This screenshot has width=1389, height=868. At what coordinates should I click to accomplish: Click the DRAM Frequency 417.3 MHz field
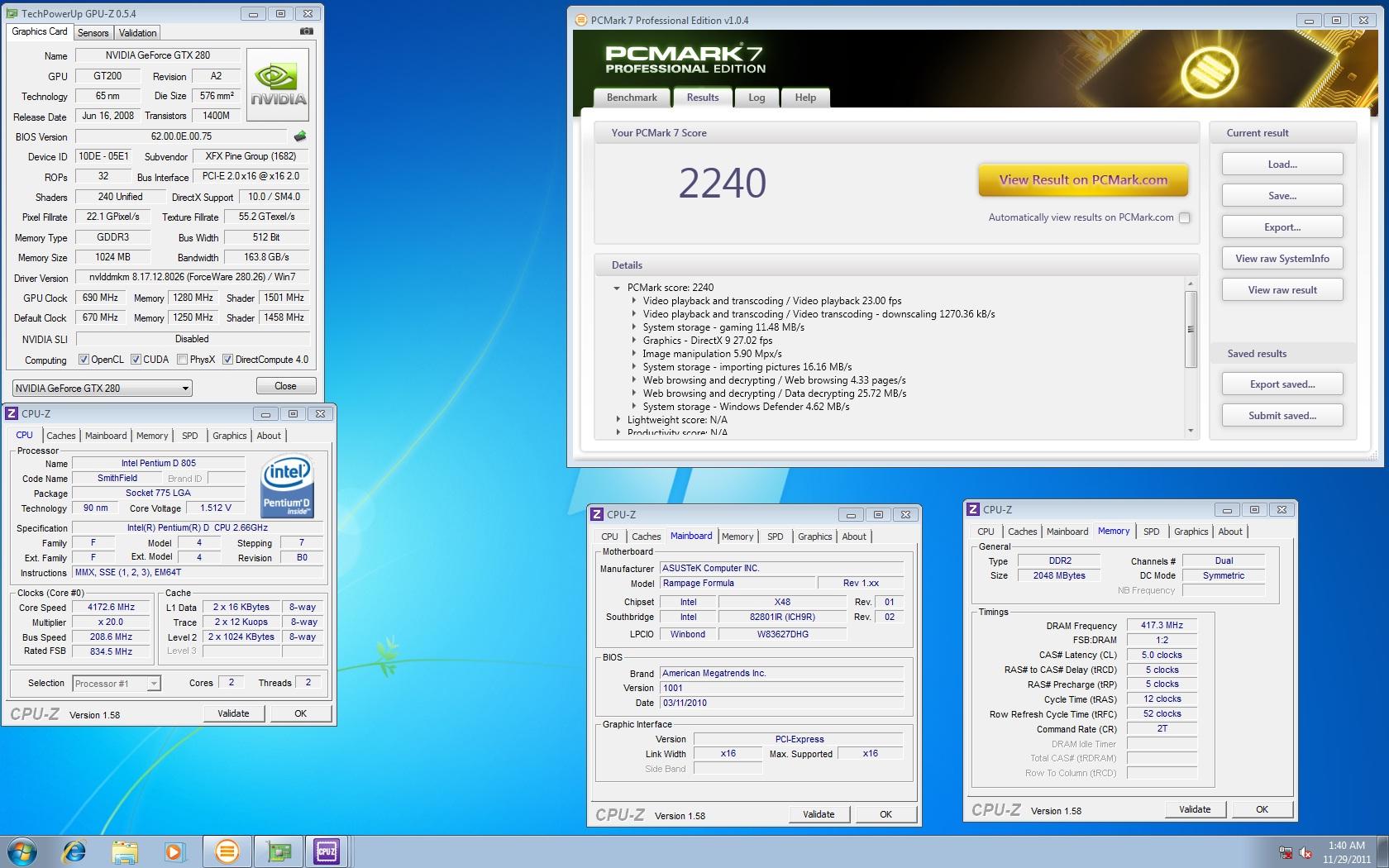click(x=1162, y=626)
